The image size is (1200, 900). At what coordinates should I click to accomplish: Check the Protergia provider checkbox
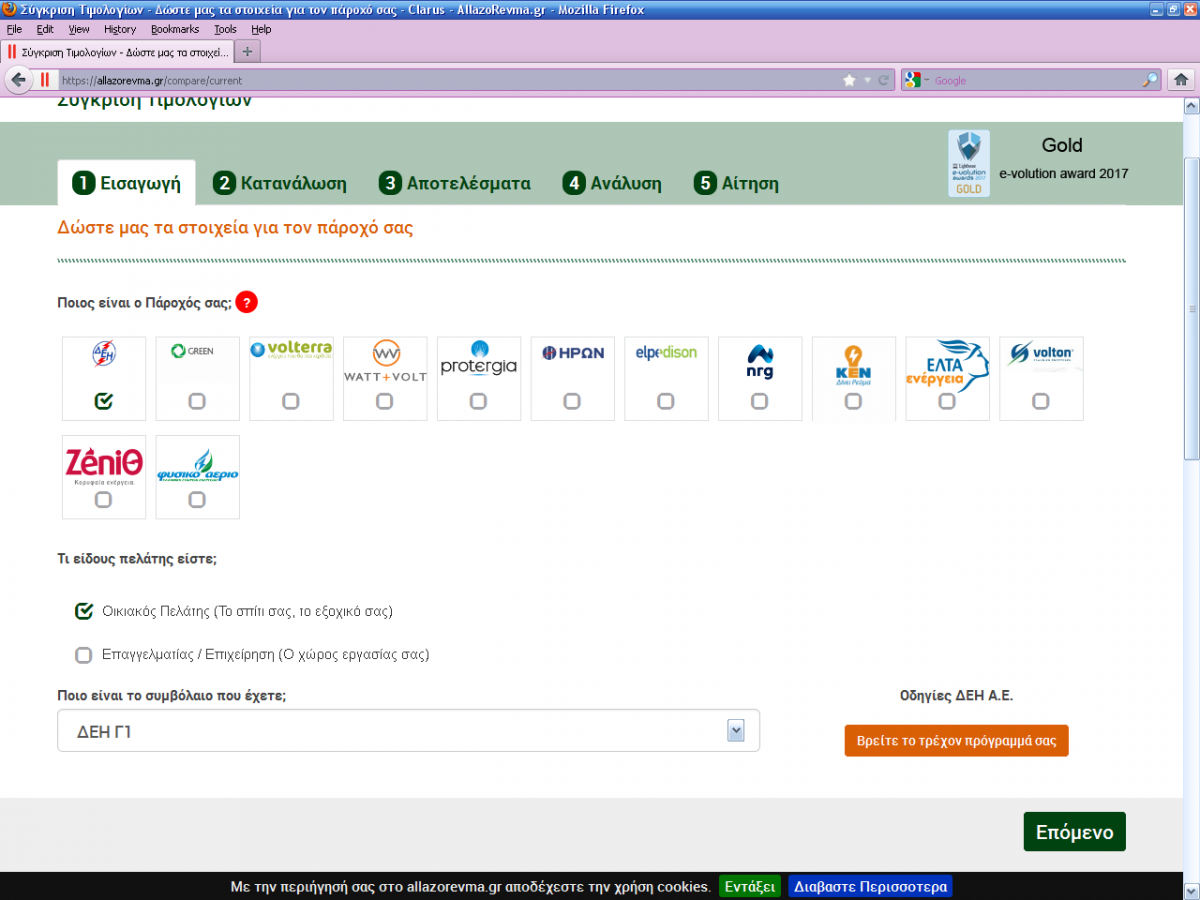(x=478, y=401)
